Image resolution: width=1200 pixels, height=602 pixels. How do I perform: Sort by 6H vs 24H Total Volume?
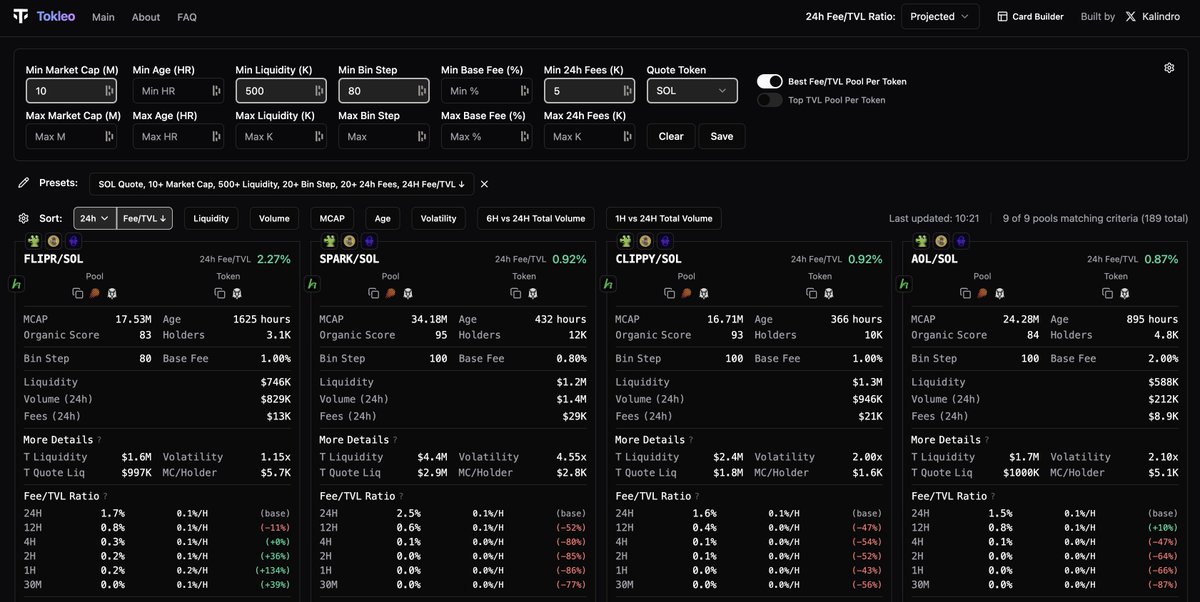tap(535, 218)
